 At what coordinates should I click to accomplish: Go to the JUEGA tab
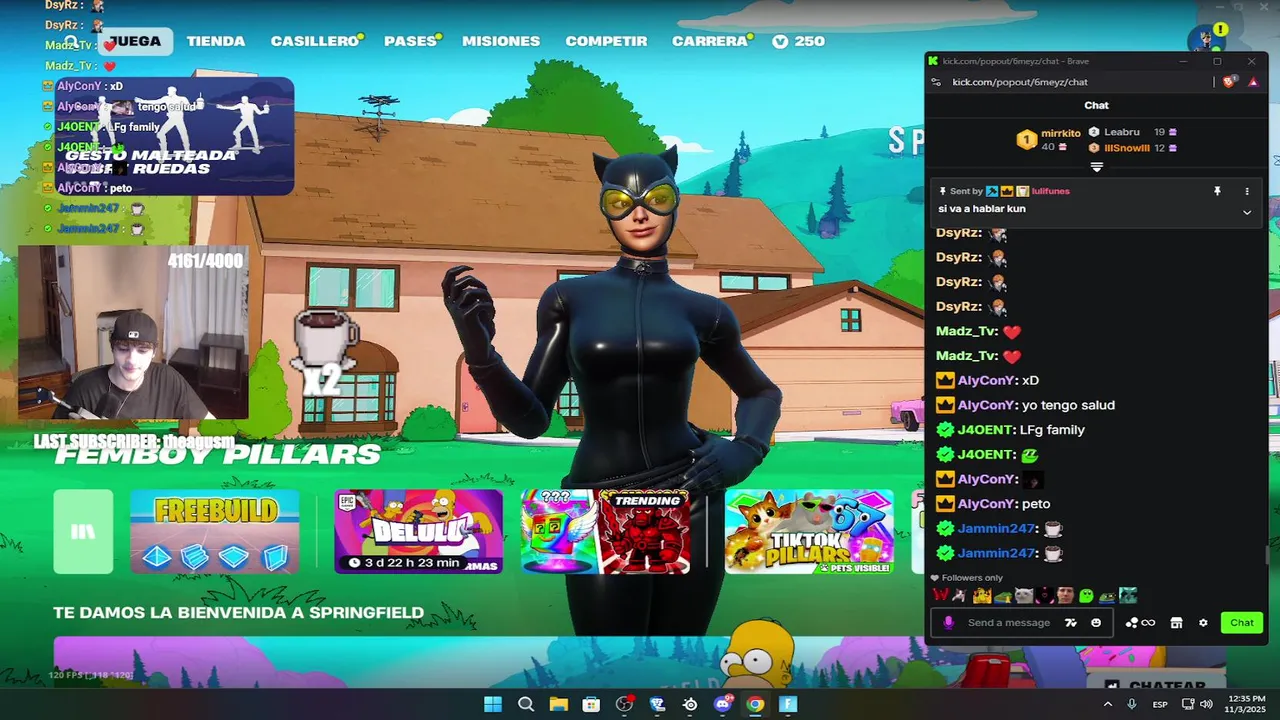(135, 41)
